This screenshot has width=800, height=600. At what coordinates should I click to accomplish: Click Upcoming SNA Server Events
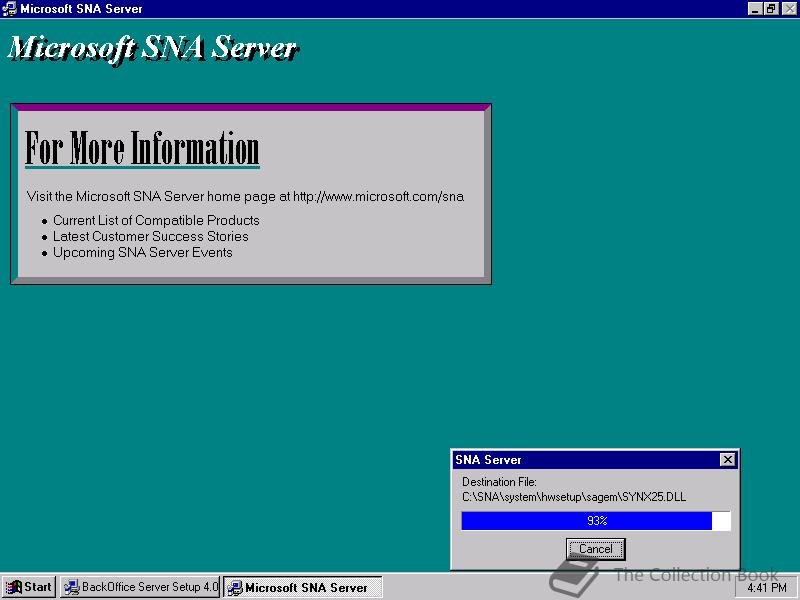tap(142, 253)
